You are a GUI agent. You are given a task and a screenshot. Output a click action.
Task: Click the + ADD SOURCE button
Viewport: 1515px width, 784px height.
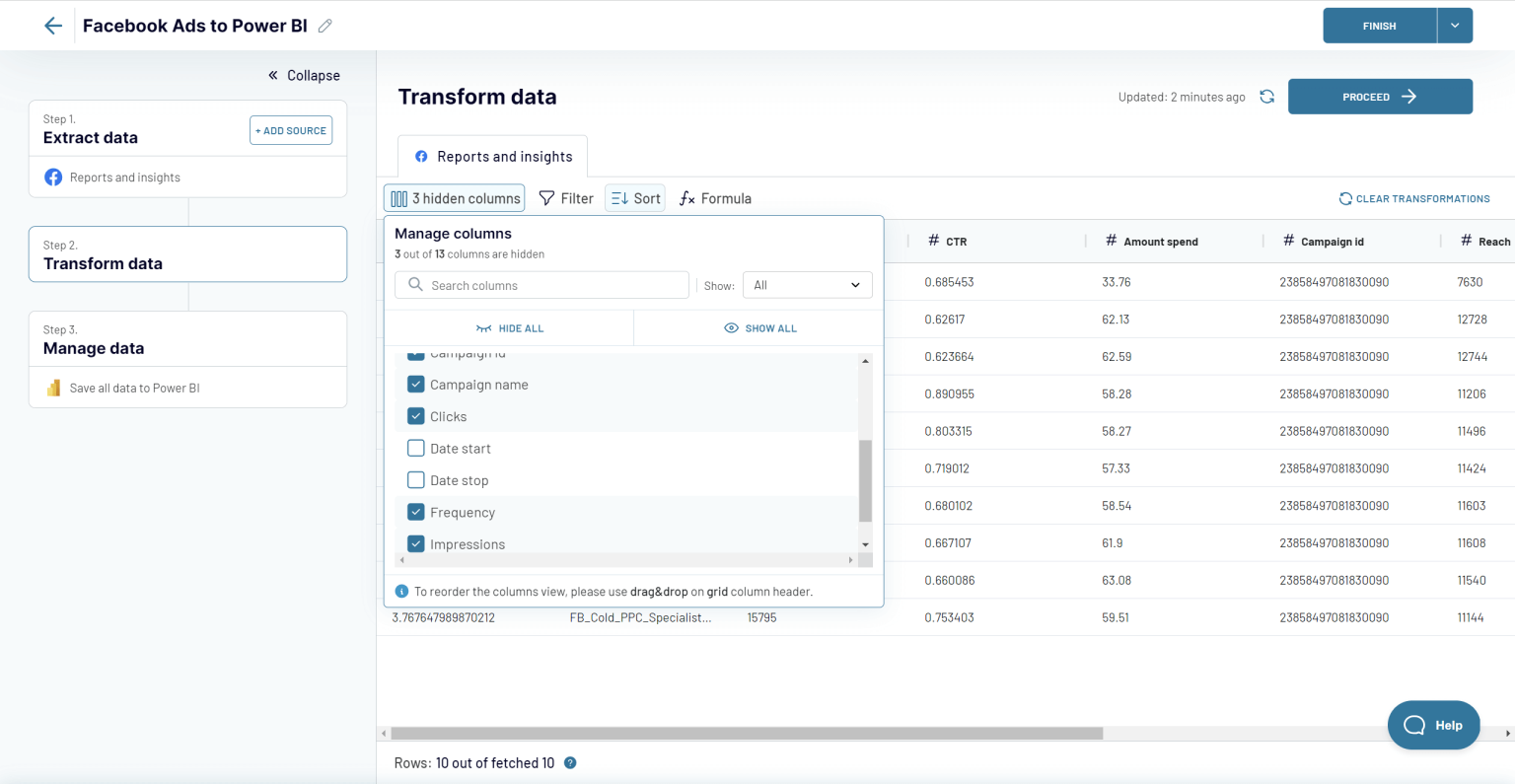coord(290,129)
